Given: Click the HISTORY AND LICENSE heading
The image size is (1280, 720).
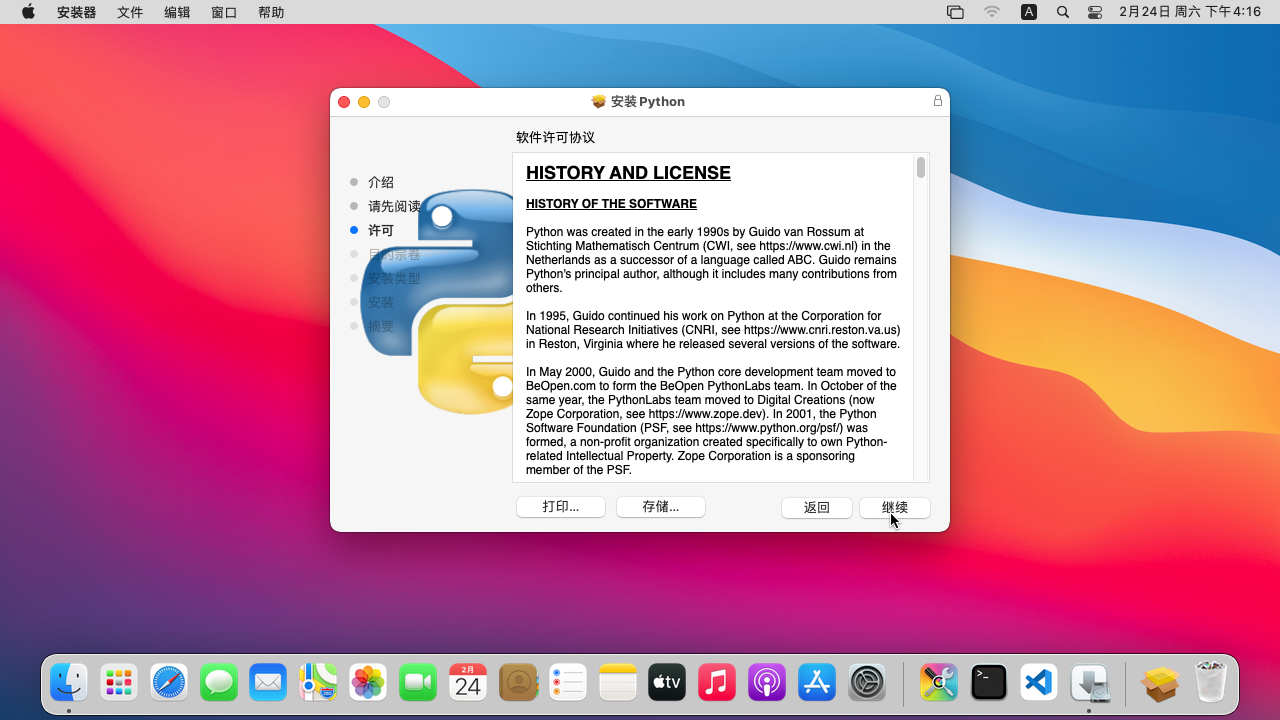Looking at the screenshot, I should click(x=628, y=173).
